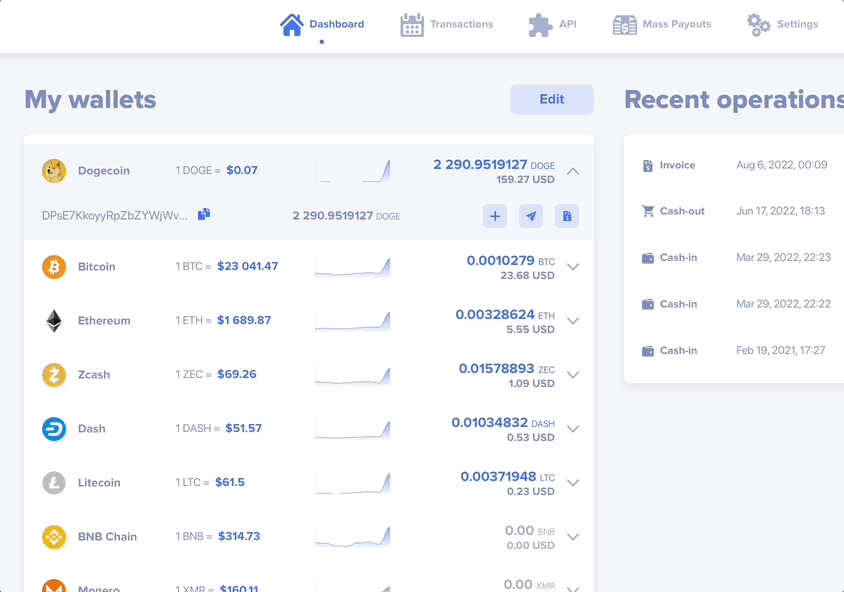The height and width of the screenshot is (592, 844).
Task: Click the Zcash wallet name
Action: (94, 375)
